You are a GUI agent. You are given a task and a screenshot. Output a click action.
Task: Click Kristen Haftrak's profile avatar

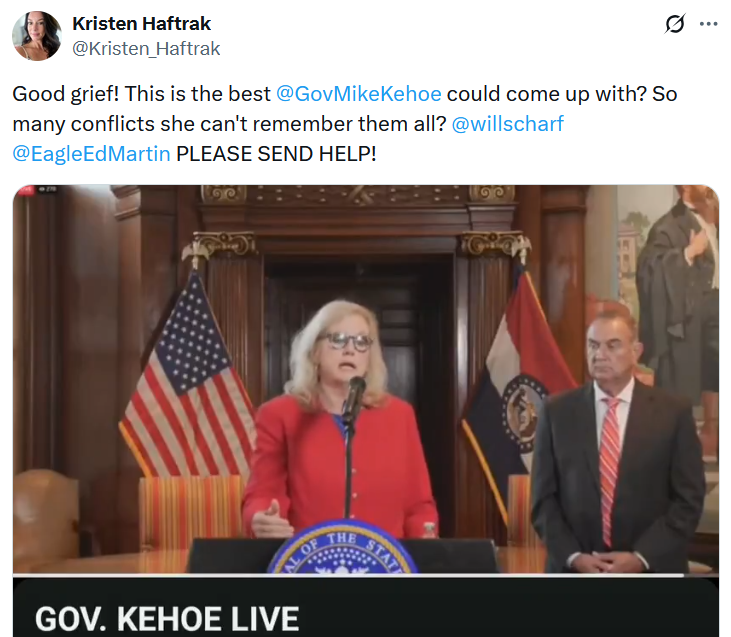[x=36, y=36]
